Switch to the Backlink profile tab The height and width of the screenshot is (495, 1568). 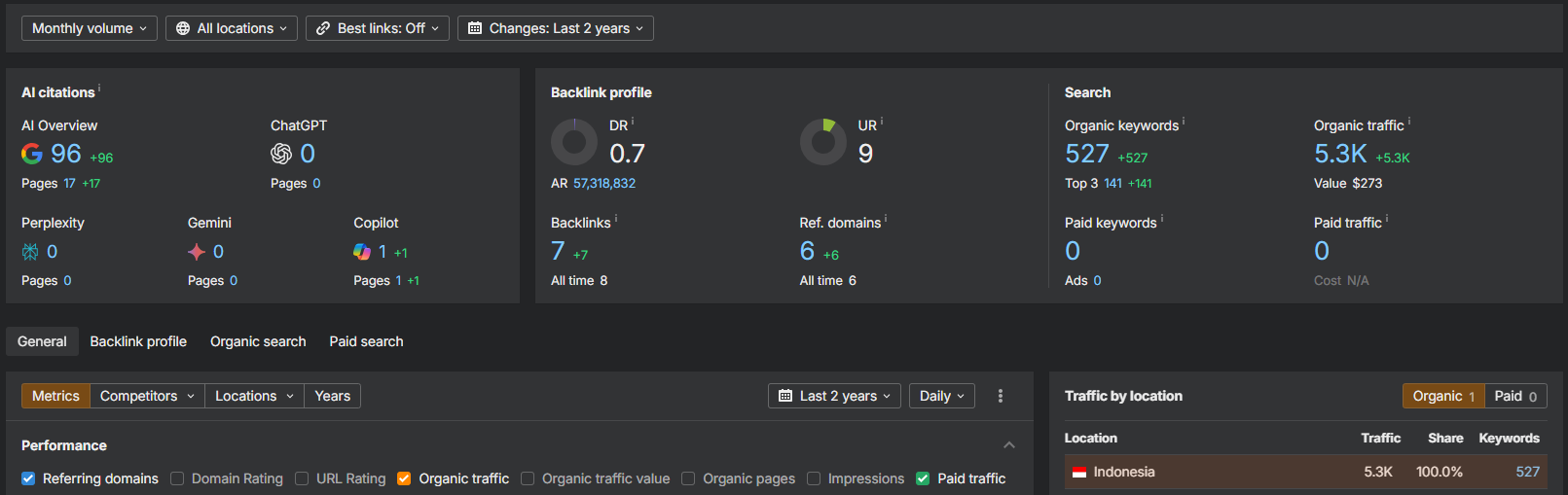click(x=138, y=341)
